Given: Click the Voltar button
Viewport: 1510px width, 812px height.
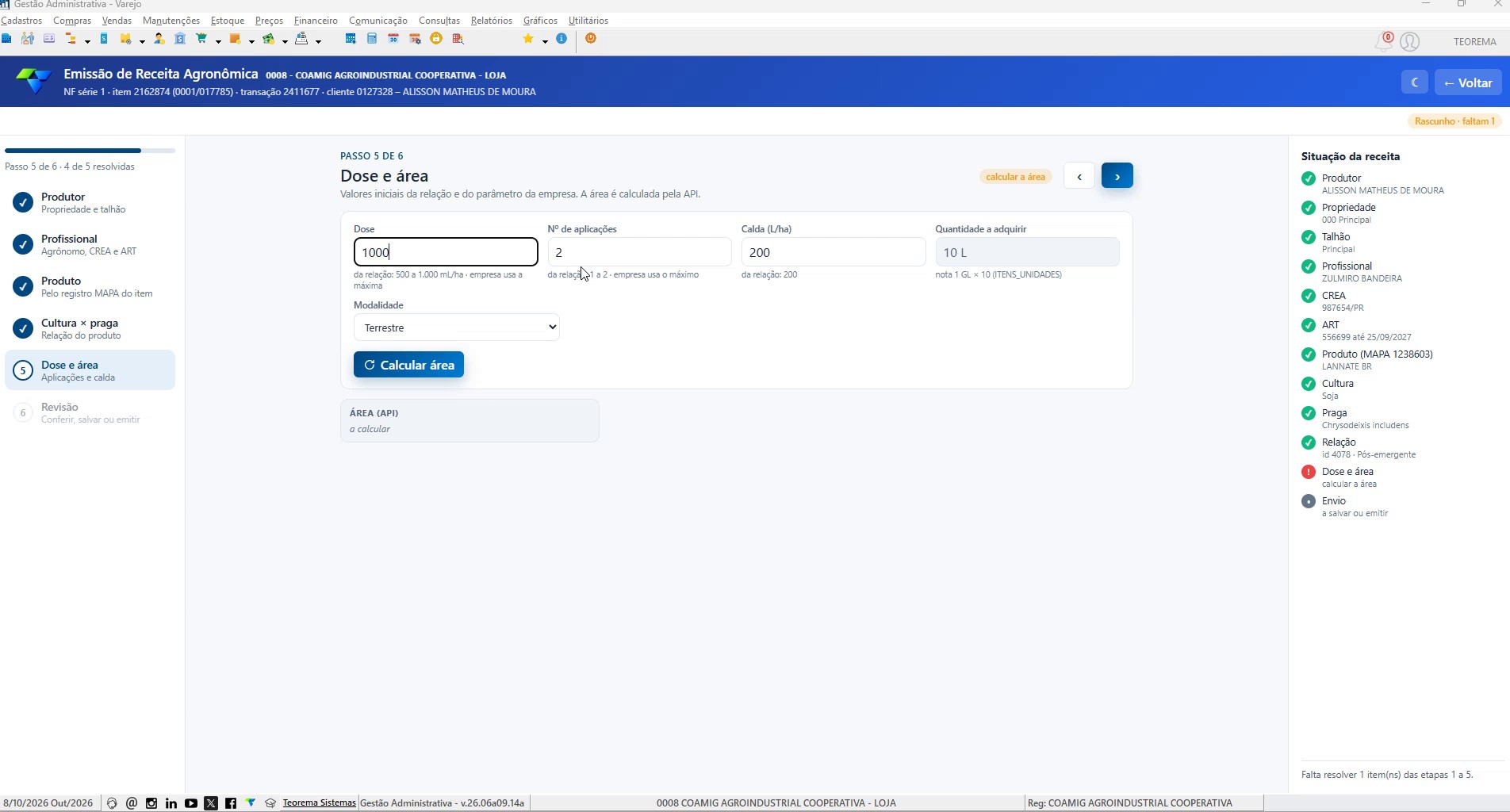Looking at the screenshot, I should pyautogui.click(x=1468, y=82).
